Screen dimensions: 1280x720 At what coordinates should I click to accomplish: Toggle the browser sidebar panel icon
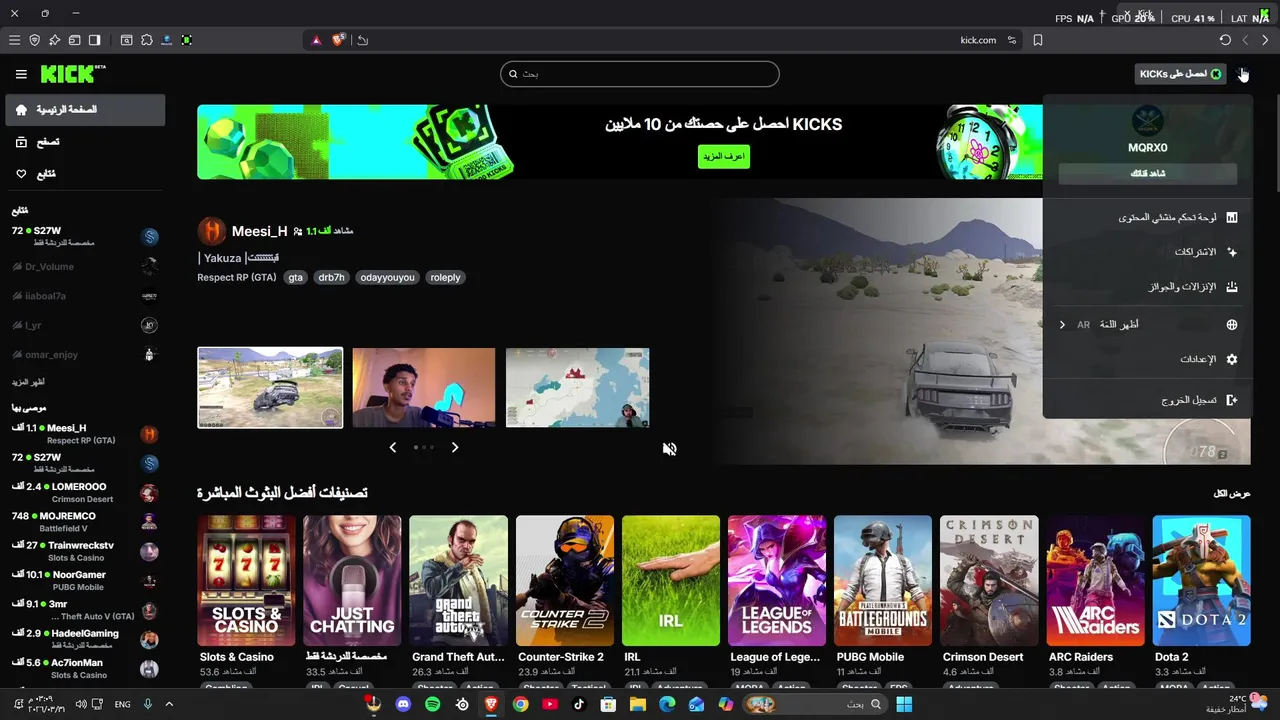point(94,40)
